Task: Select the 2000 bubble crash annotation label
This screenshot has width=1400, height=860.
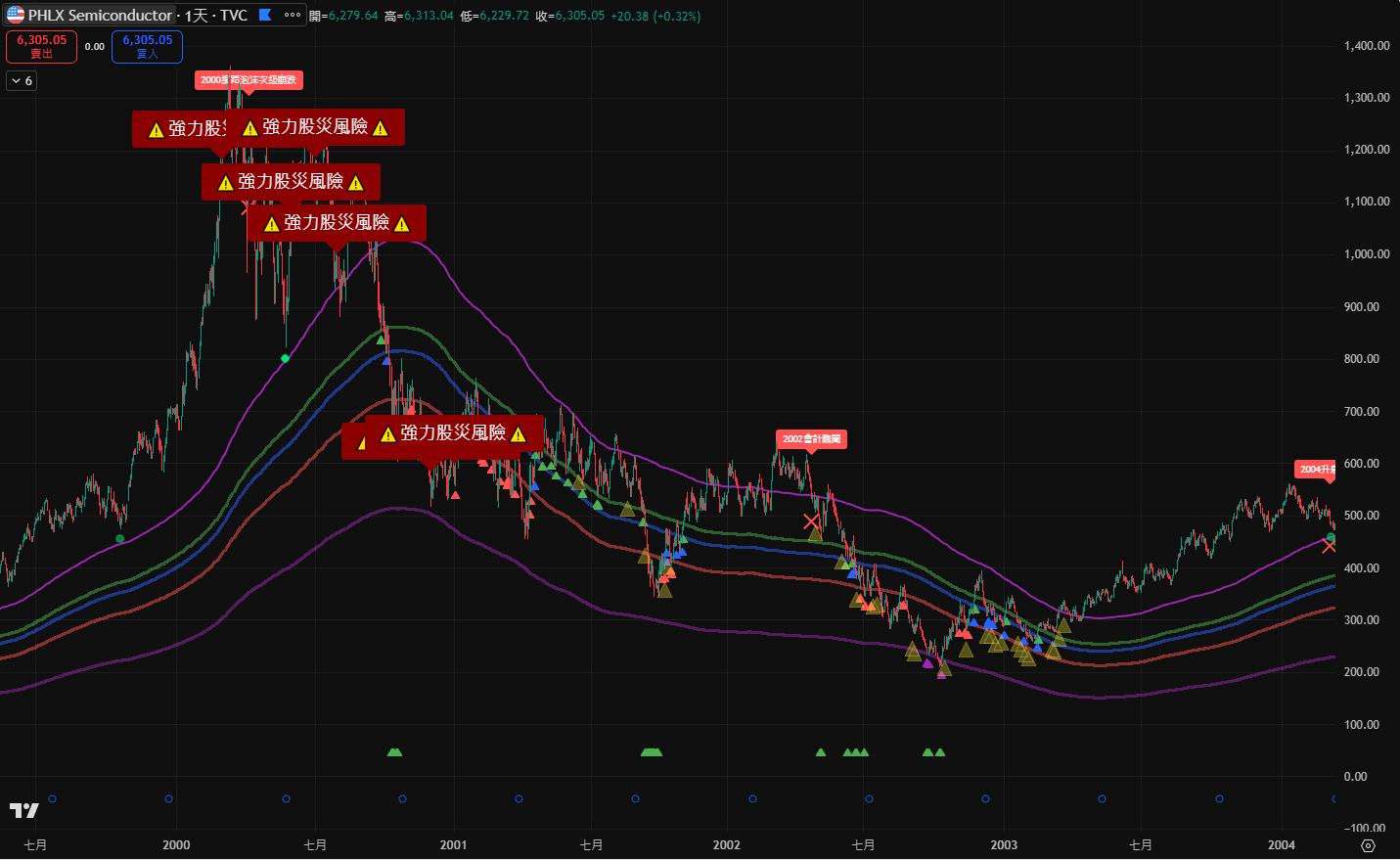Action: coord(248,79)
